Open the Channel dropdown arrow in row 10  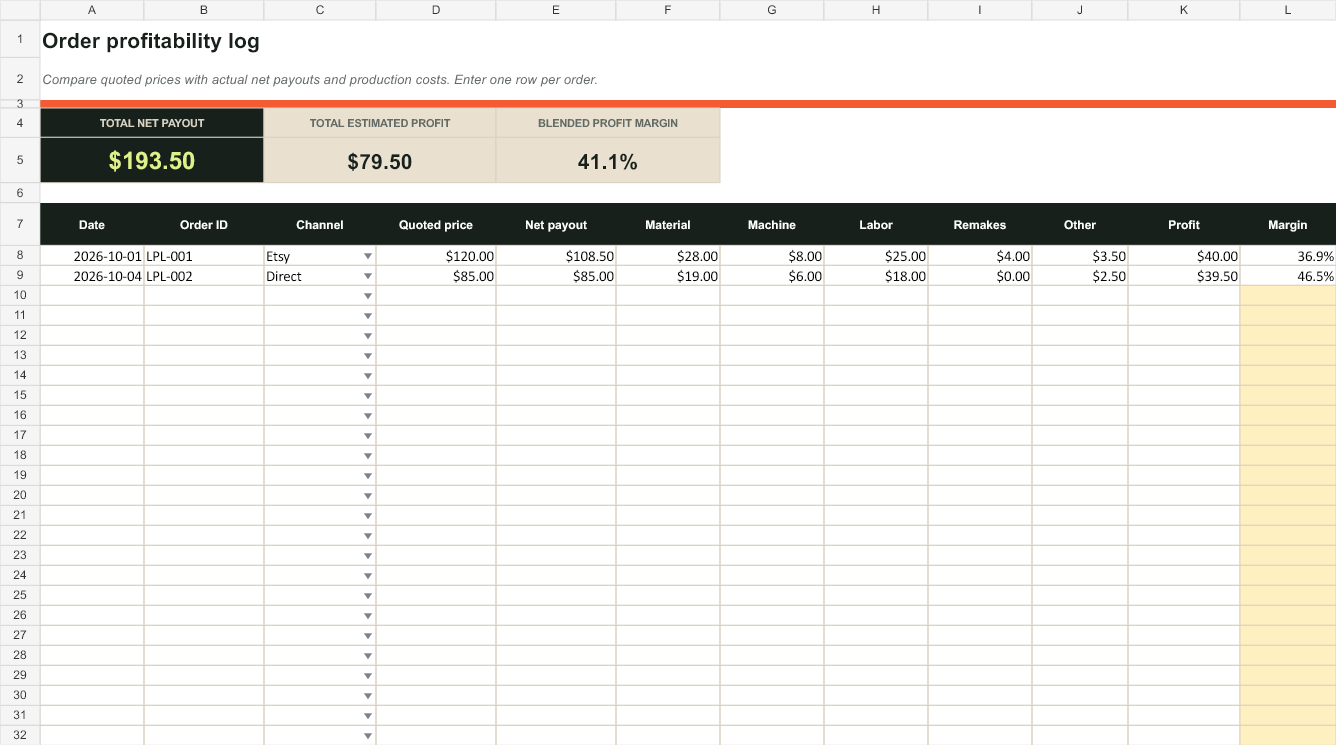[368, 296]
